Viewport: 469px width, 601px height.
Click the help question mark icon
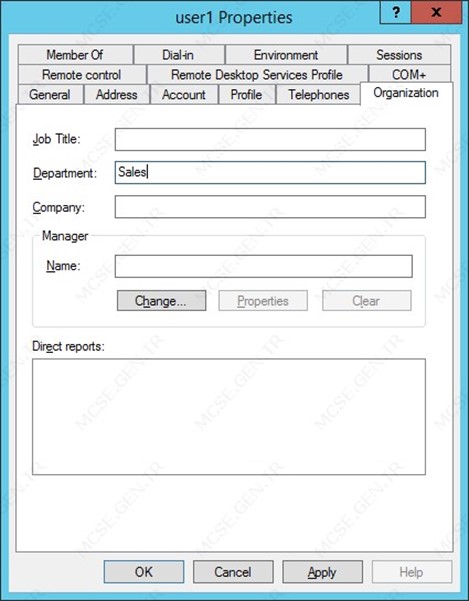pyautogui.click(x=395, y=13)
